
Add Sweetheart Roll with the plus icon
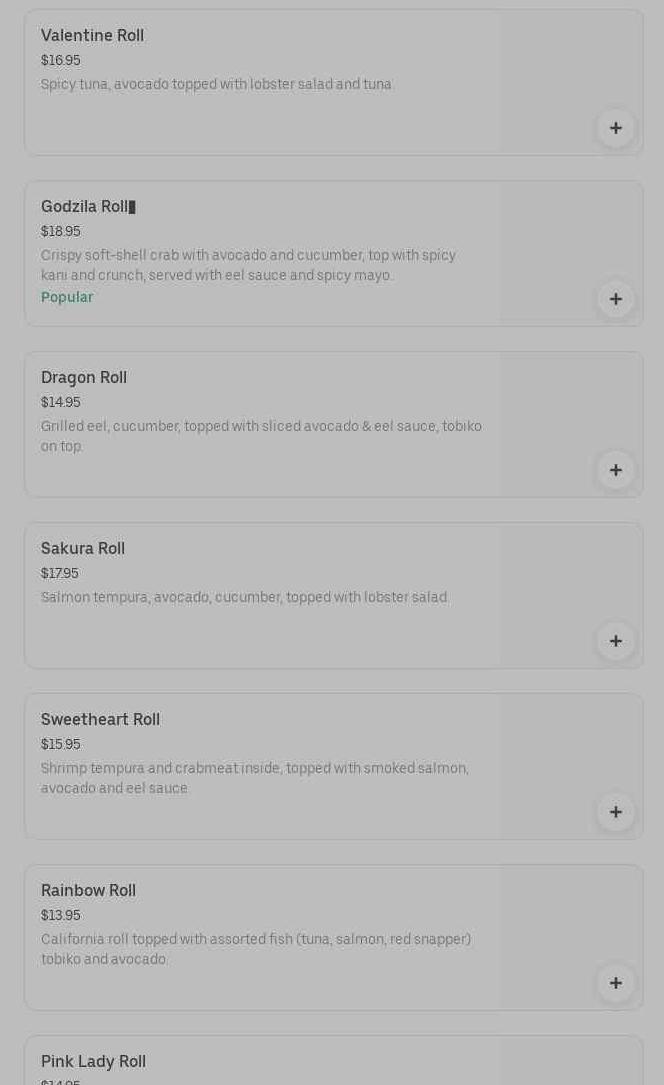tap(615, 812)
